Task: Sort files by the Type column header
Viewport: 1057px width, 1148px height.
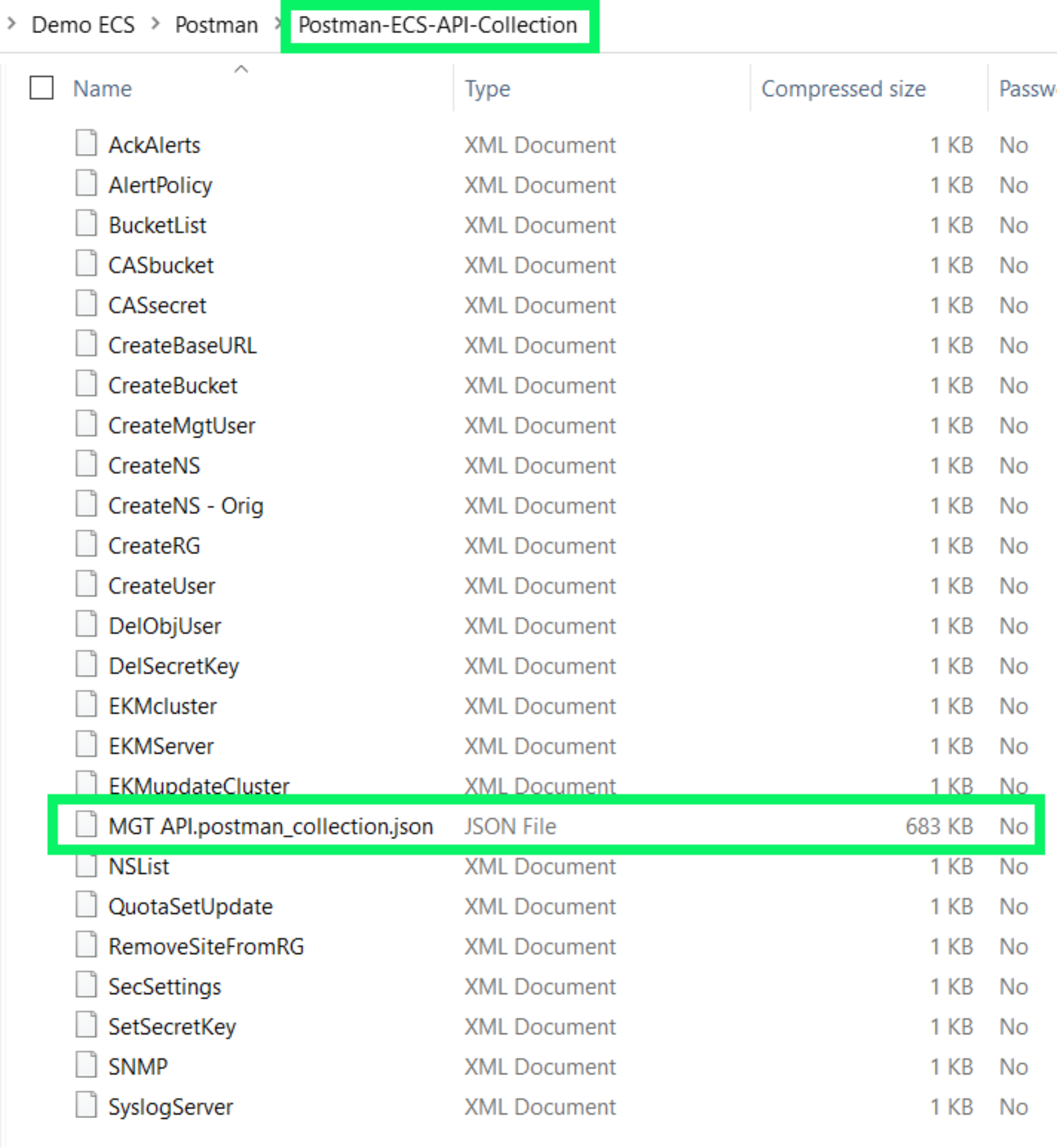Action: 487,88
